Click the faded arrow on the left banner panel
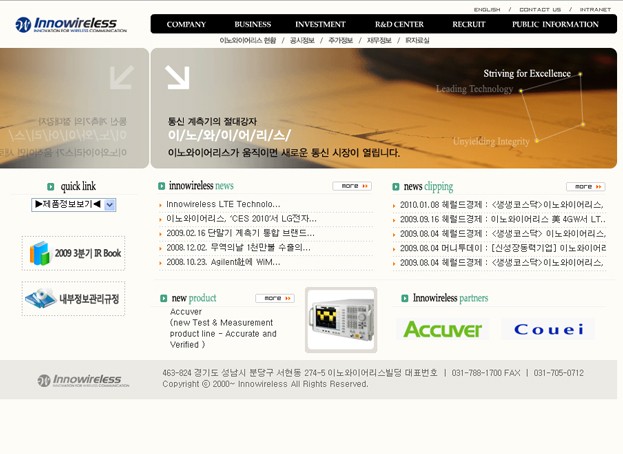This screenshot has width=623, height=454. 122,77
